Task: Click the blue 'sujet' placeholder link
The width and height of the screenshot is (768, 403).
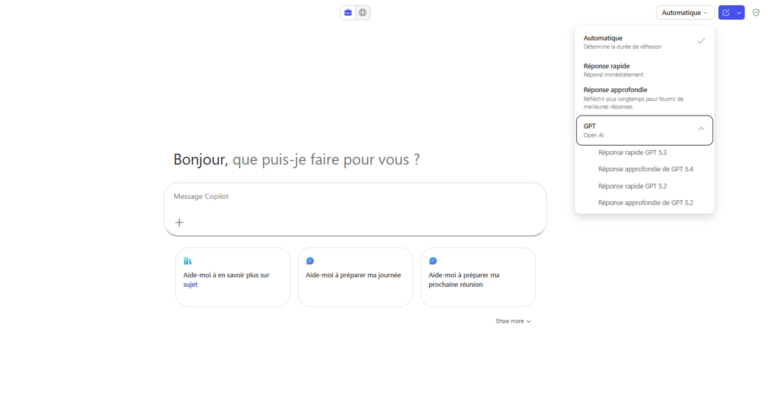Action: 191,284
